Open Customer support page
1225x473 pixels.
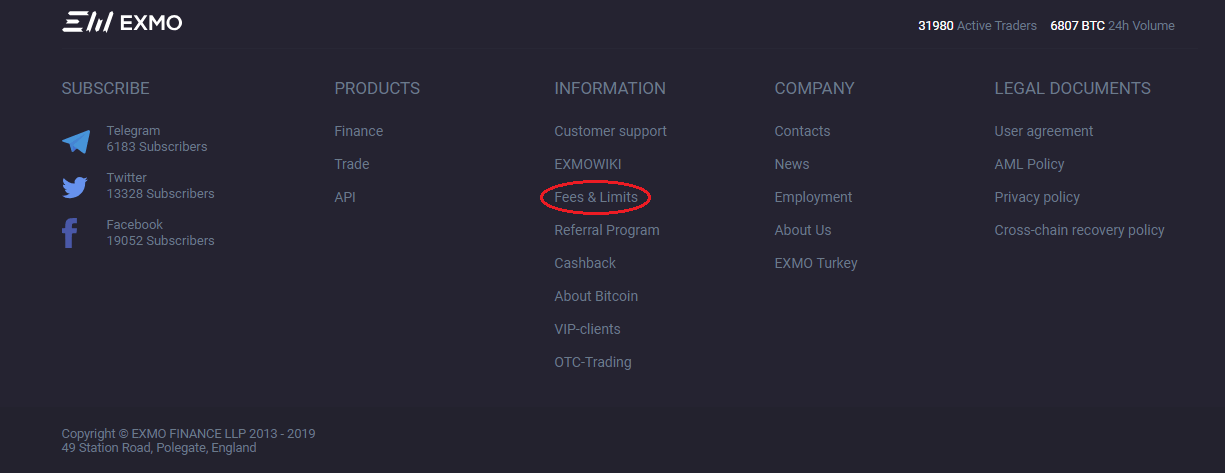610,131
